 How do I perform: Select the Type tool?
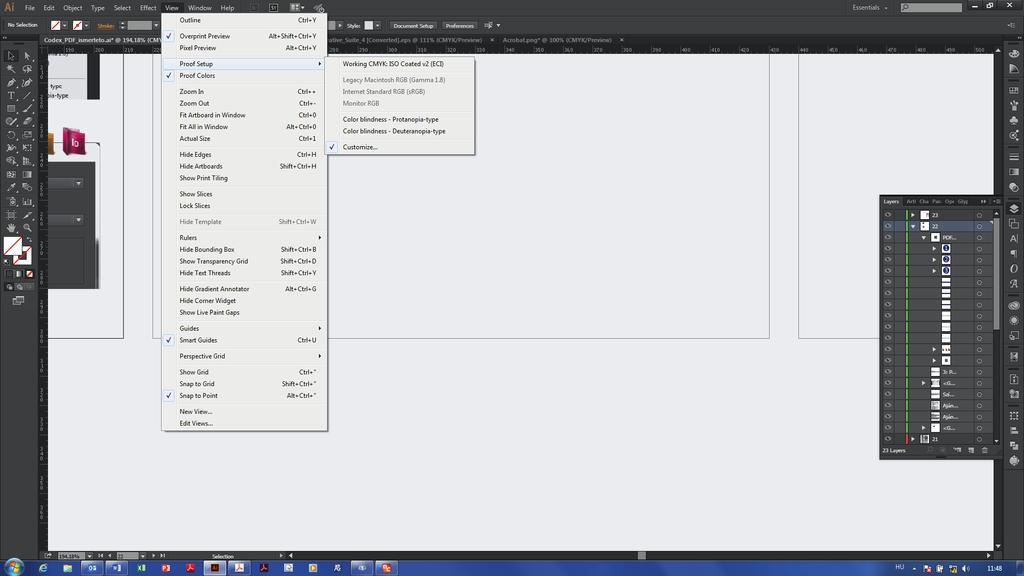(11, 96)
